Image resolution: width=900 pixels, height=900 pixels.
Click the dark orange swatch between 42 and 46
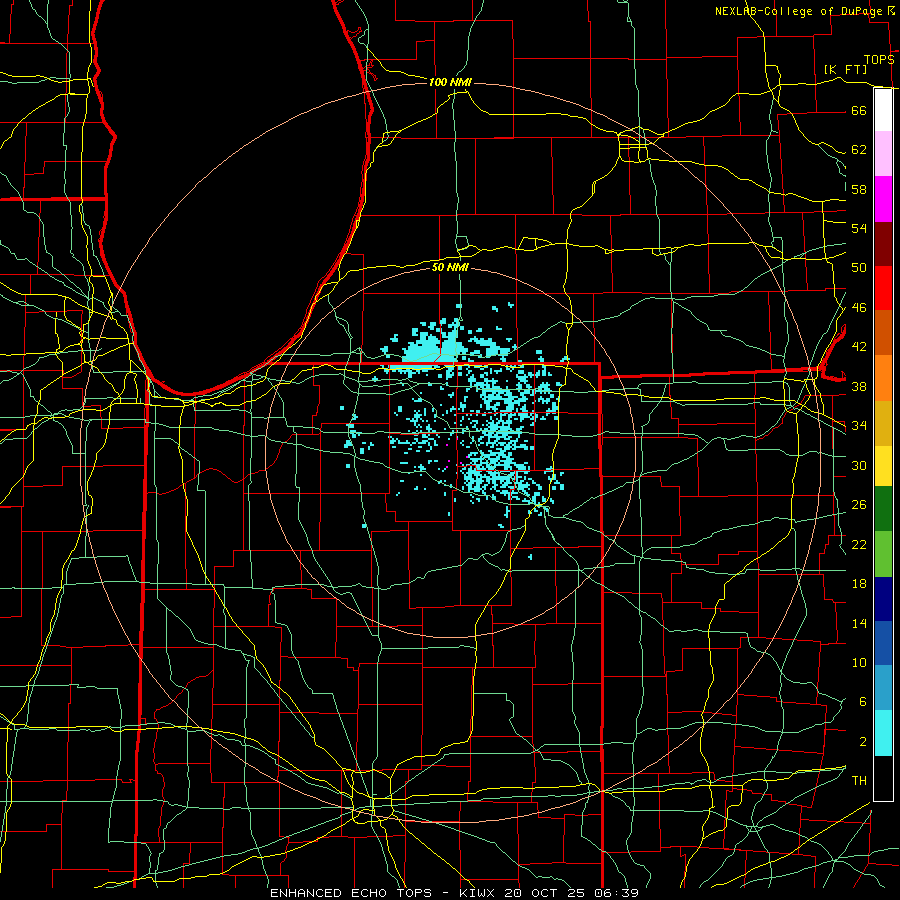click(883, 332)
